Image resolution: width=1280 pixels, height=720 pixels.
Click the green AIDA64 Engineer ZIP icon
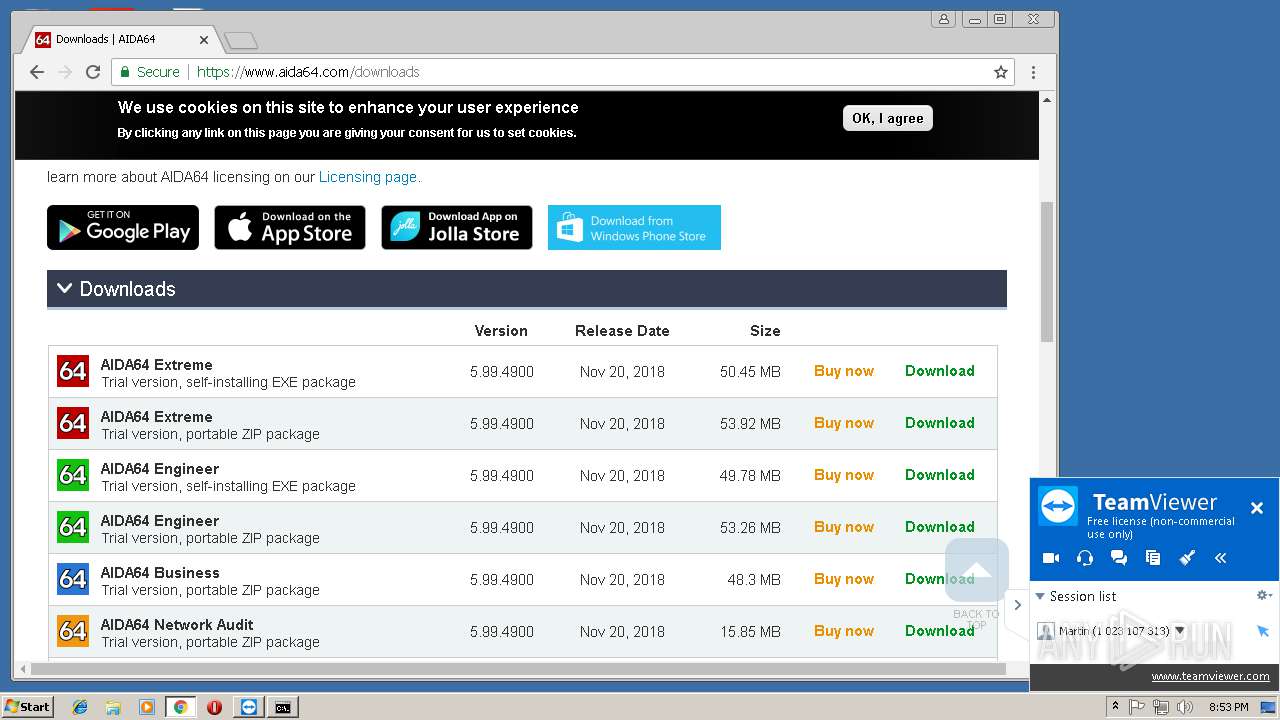[73, 528]
